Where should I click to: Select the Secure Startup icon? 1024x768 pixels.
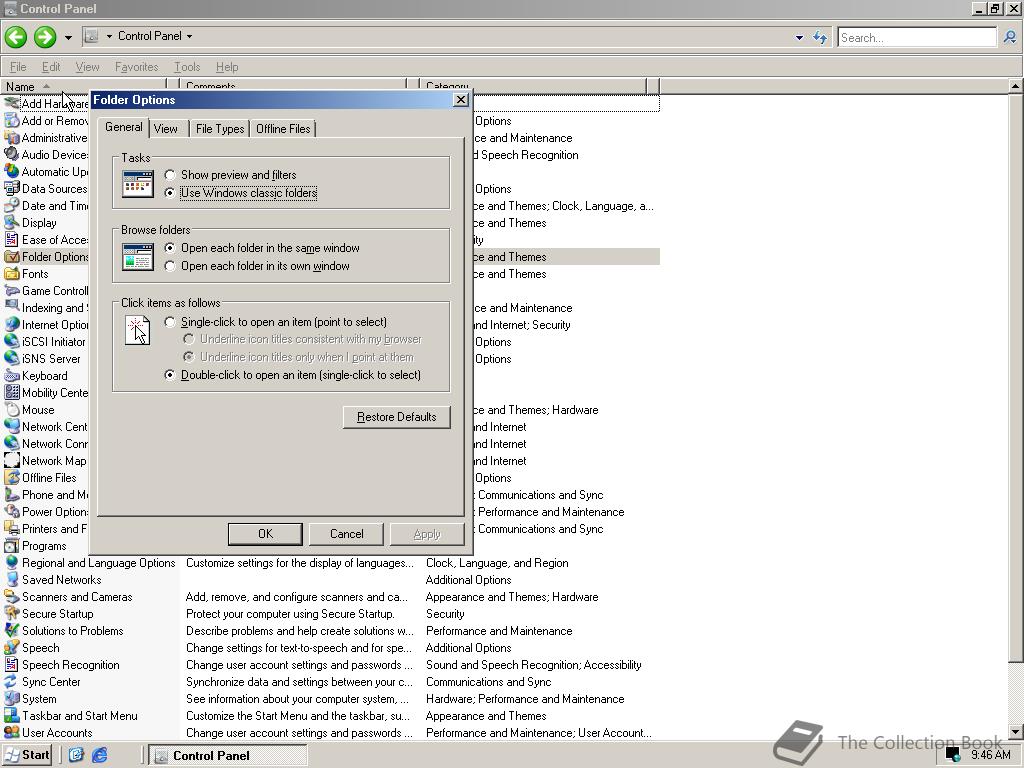point(12,614)
